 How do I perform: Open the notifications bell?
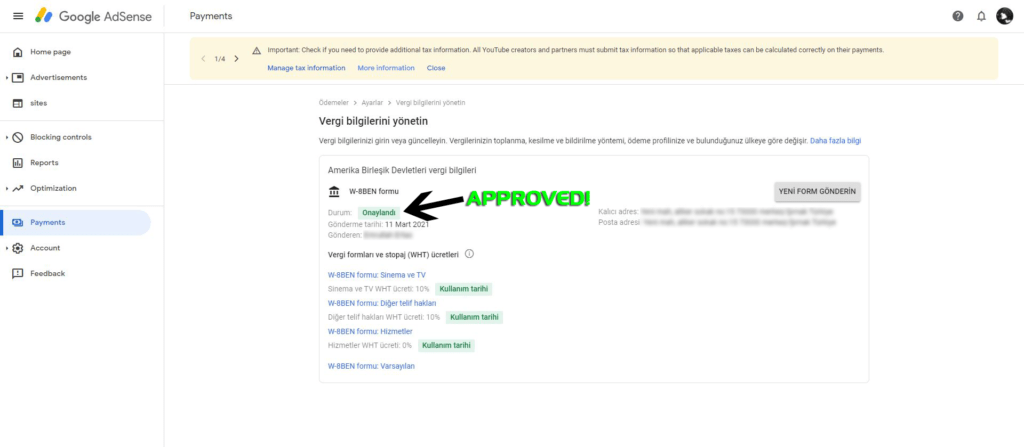tap(981, 16)
